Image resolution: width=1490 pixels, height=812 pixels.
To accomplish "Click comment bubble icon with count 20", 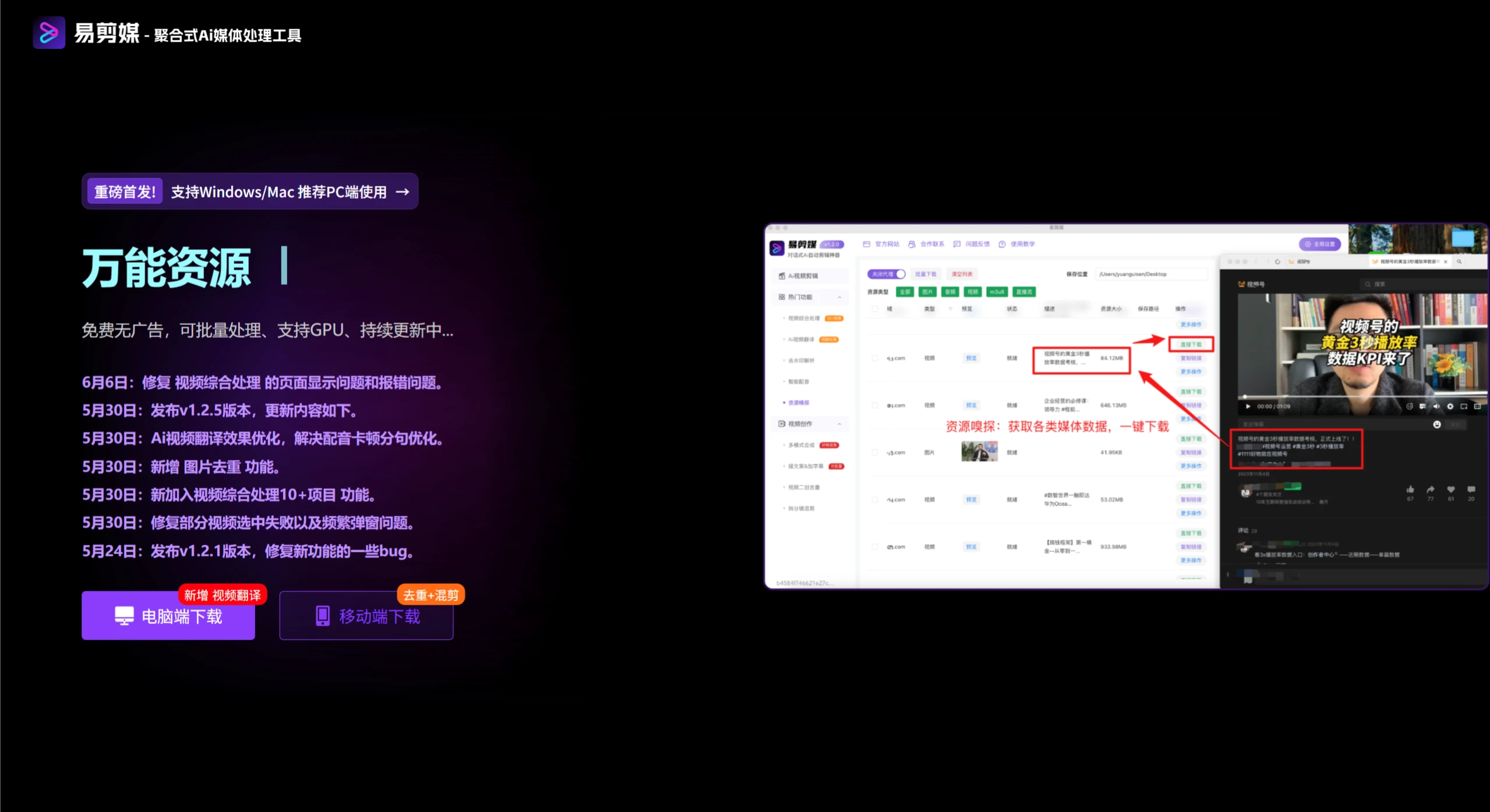I will pyautogui.click(x=1471, y=489).
